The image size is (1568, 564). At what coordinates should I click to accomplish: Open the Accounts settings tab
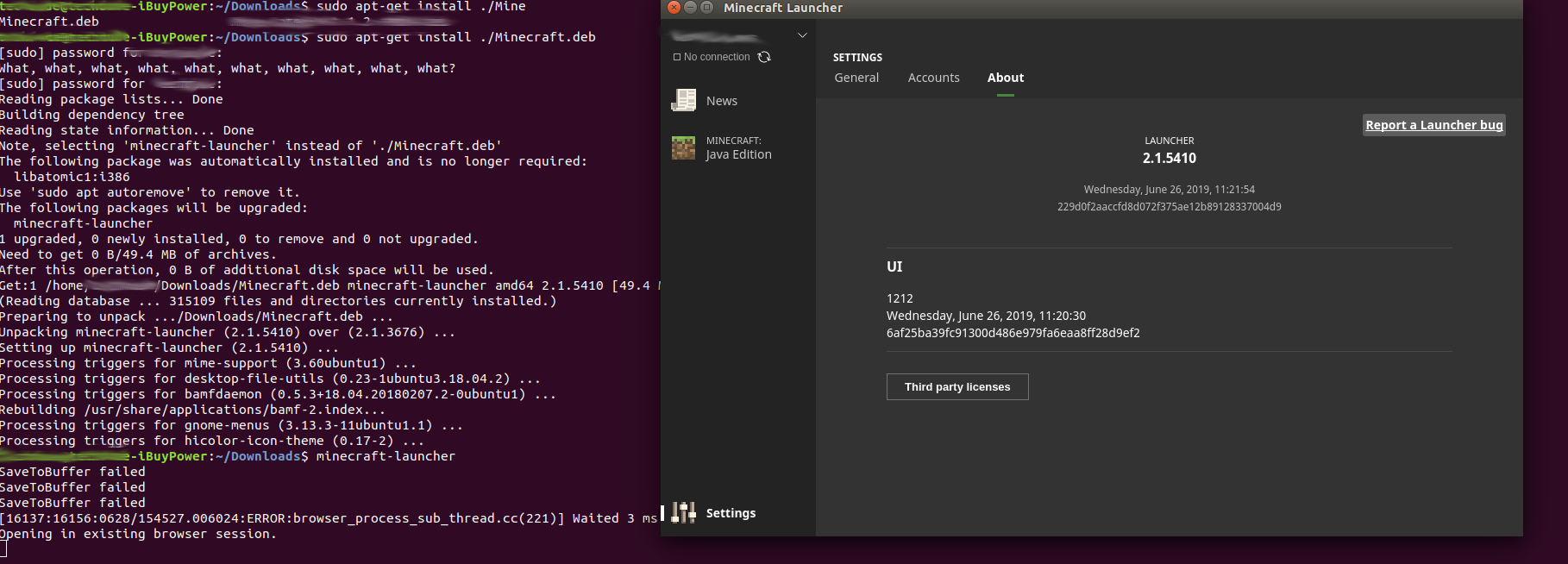pyautogui.click(x=933, y=78)
